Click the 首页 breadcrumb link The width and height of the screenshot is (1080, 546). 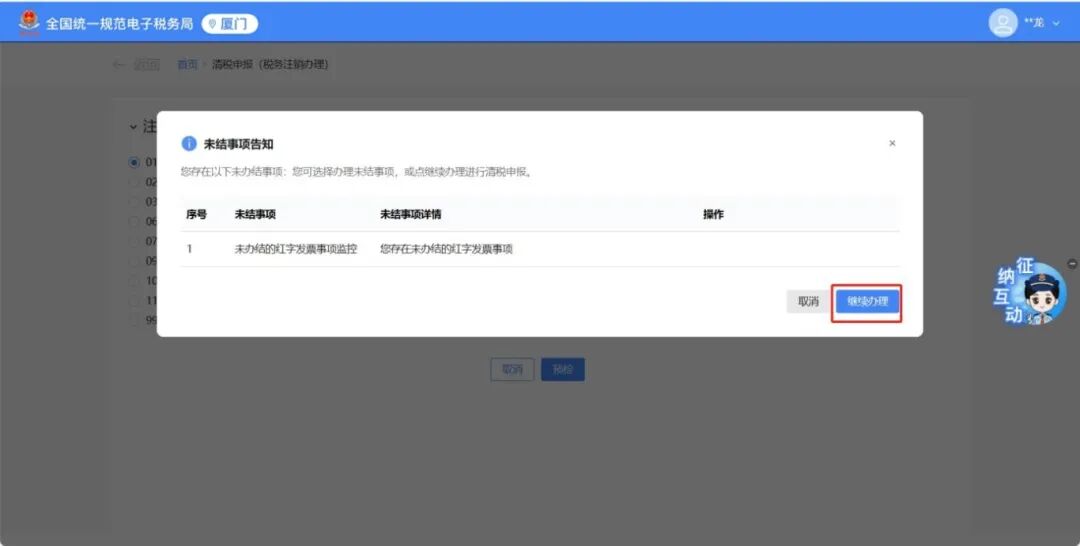coord(187,65)
